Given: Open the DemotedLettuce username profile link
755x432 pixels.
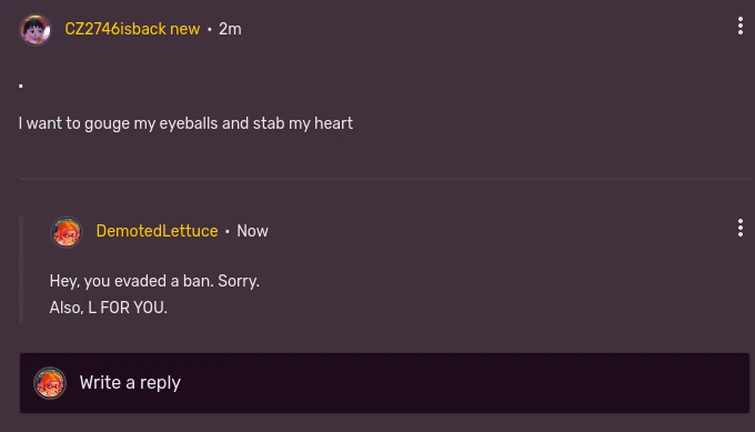Looking at the screenshot, I should (157, 231).
